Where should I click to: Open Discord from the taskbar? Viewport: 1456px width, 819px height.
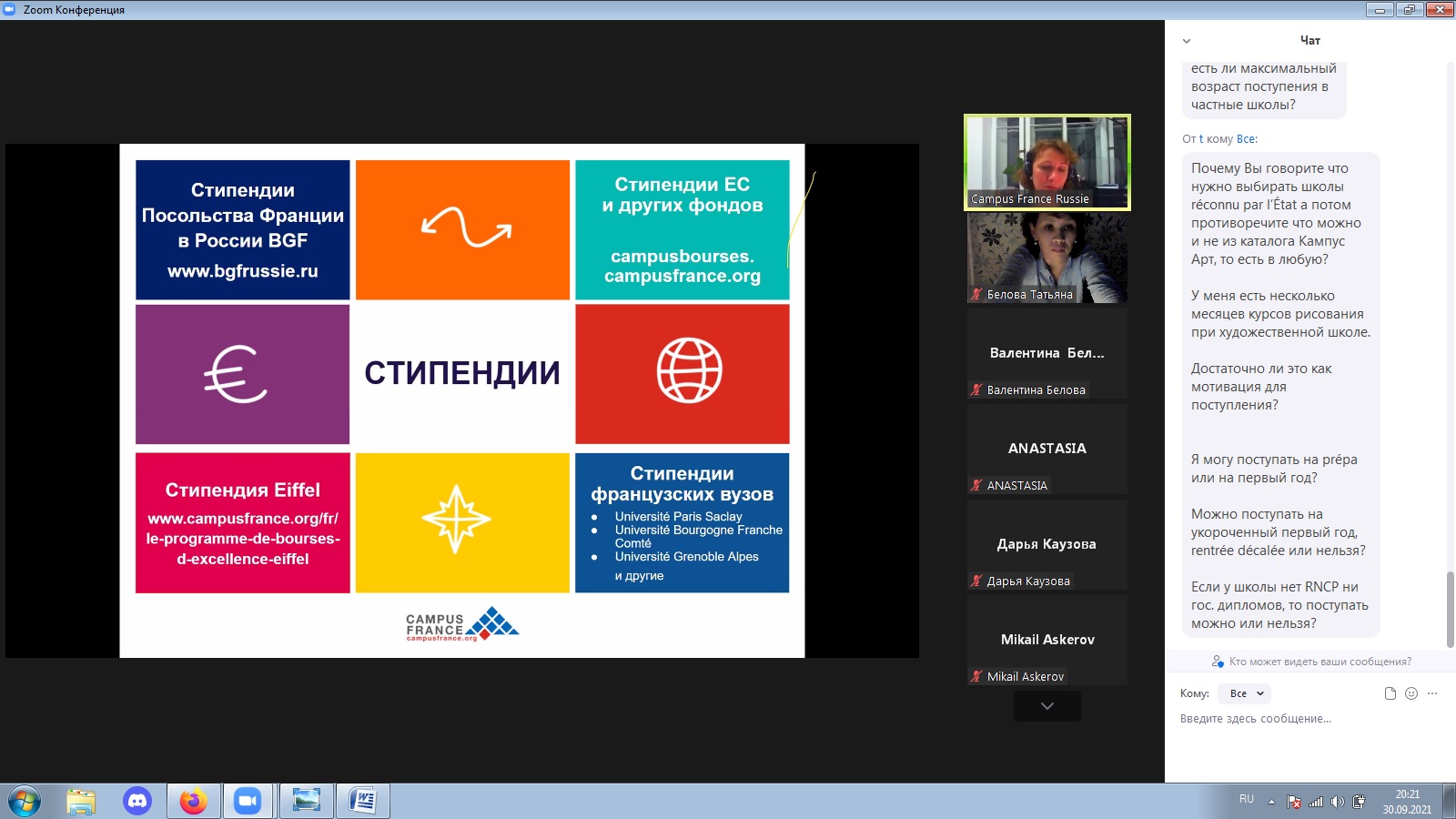[137, 801]
